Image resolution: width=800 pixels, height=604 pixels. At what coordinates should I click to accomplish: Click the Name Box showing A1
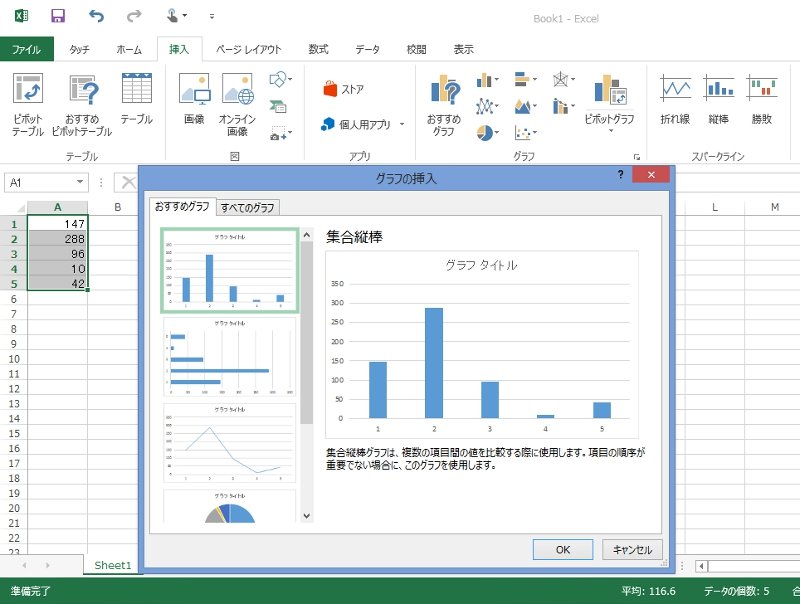pos(41,183)
